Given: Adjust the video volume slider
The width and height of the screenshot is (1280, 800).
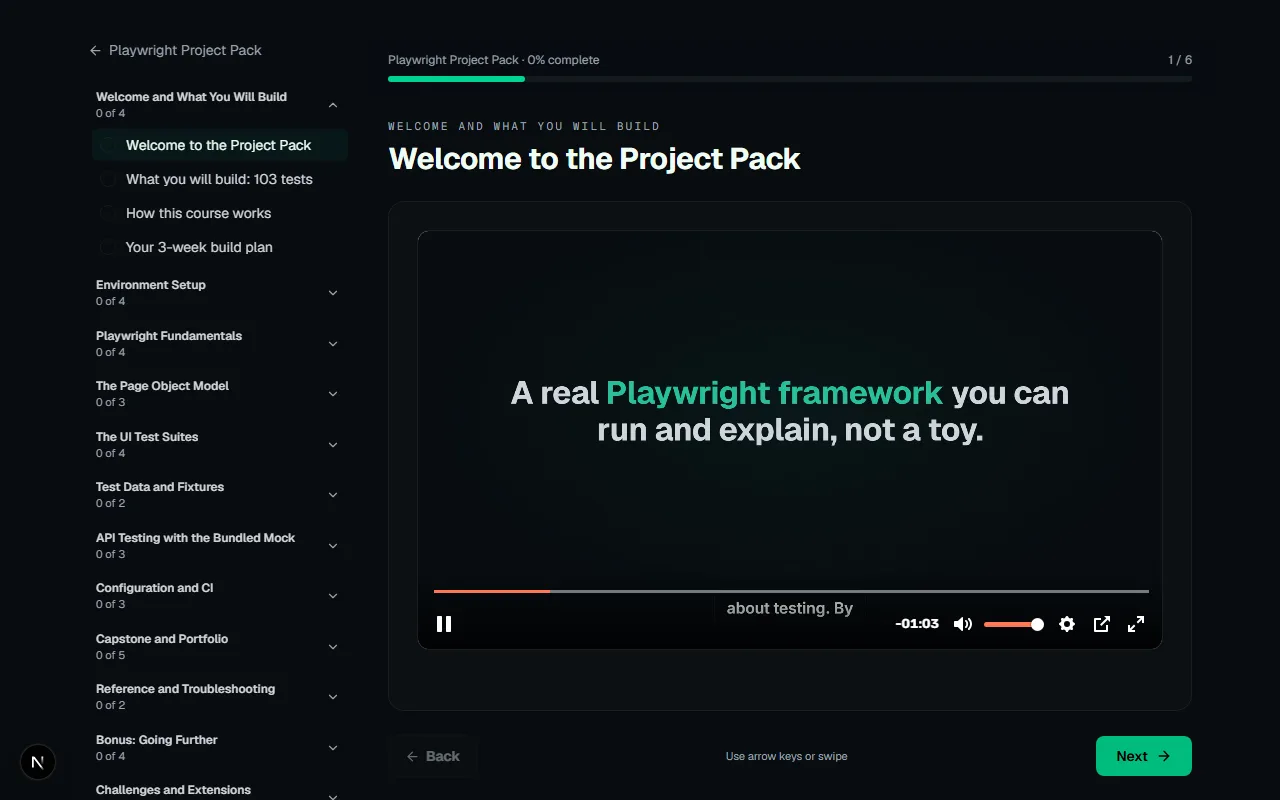Looking at the screenshot, I should coord(1013,624).
